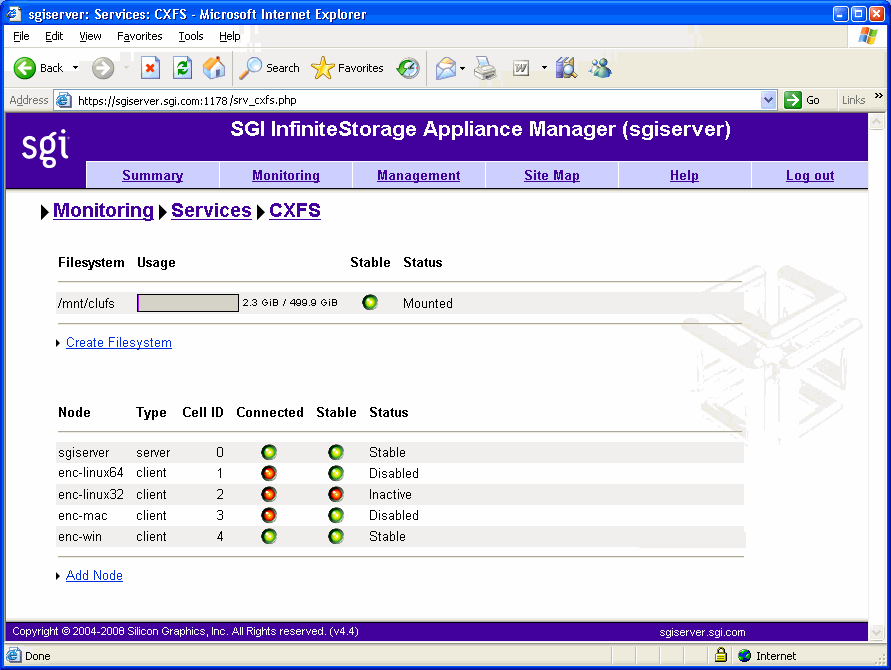Viewport: 891px width, 670px height.
Task: Open the File menu
Action: (21, 36)
